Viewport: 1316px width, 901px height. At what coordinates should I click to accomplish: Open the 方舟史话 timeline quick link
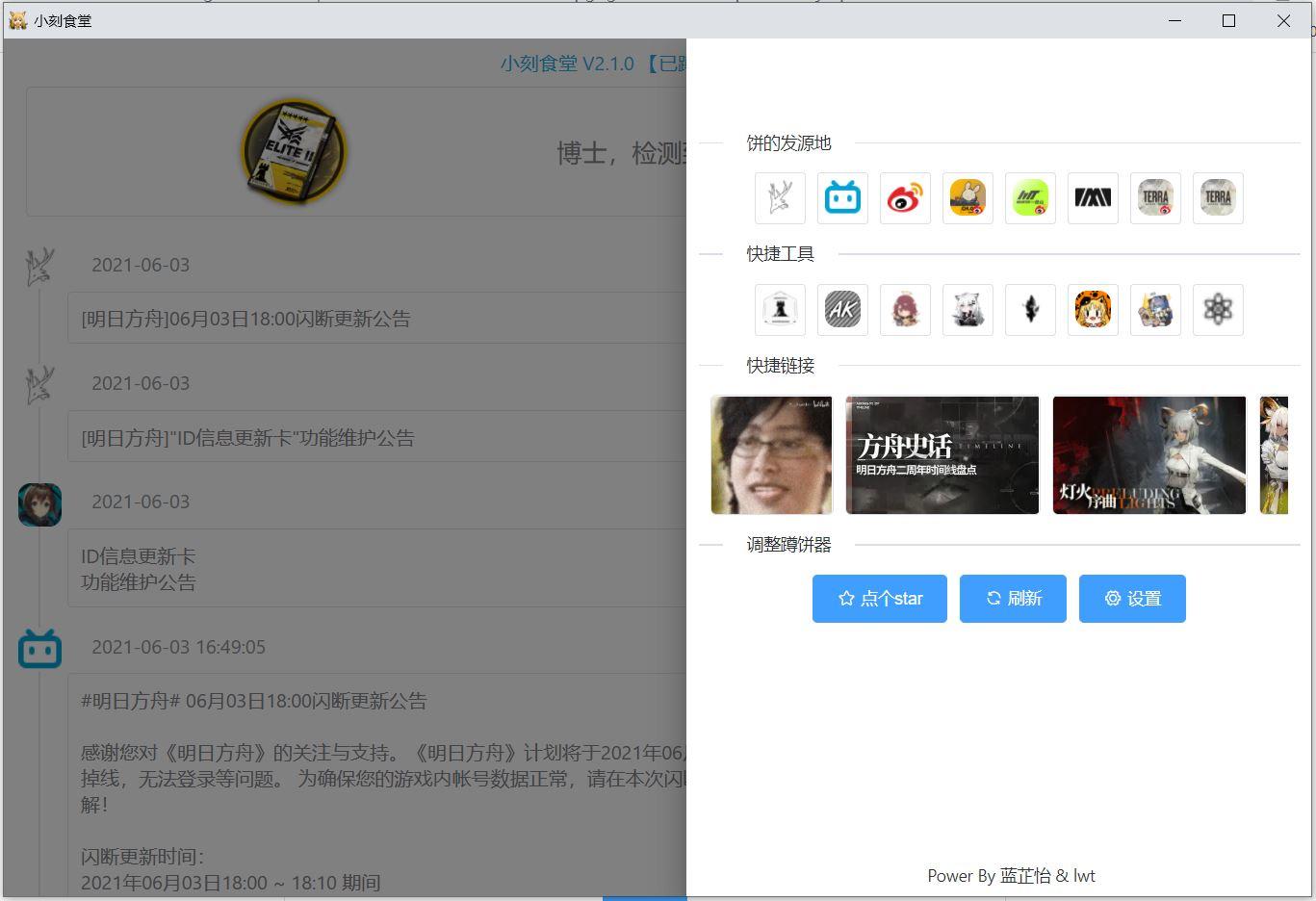942,454
